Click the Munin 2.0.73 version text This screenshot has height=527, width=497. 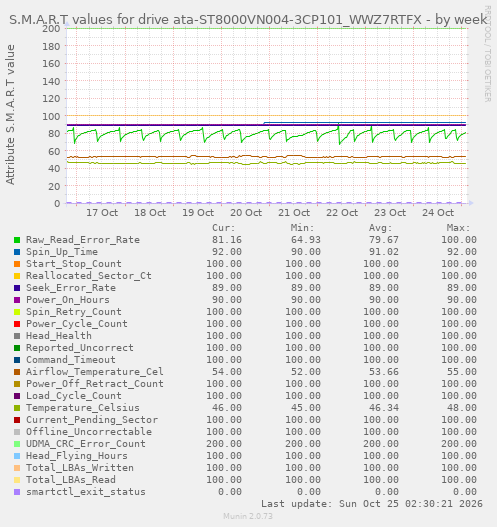(248, 516)
